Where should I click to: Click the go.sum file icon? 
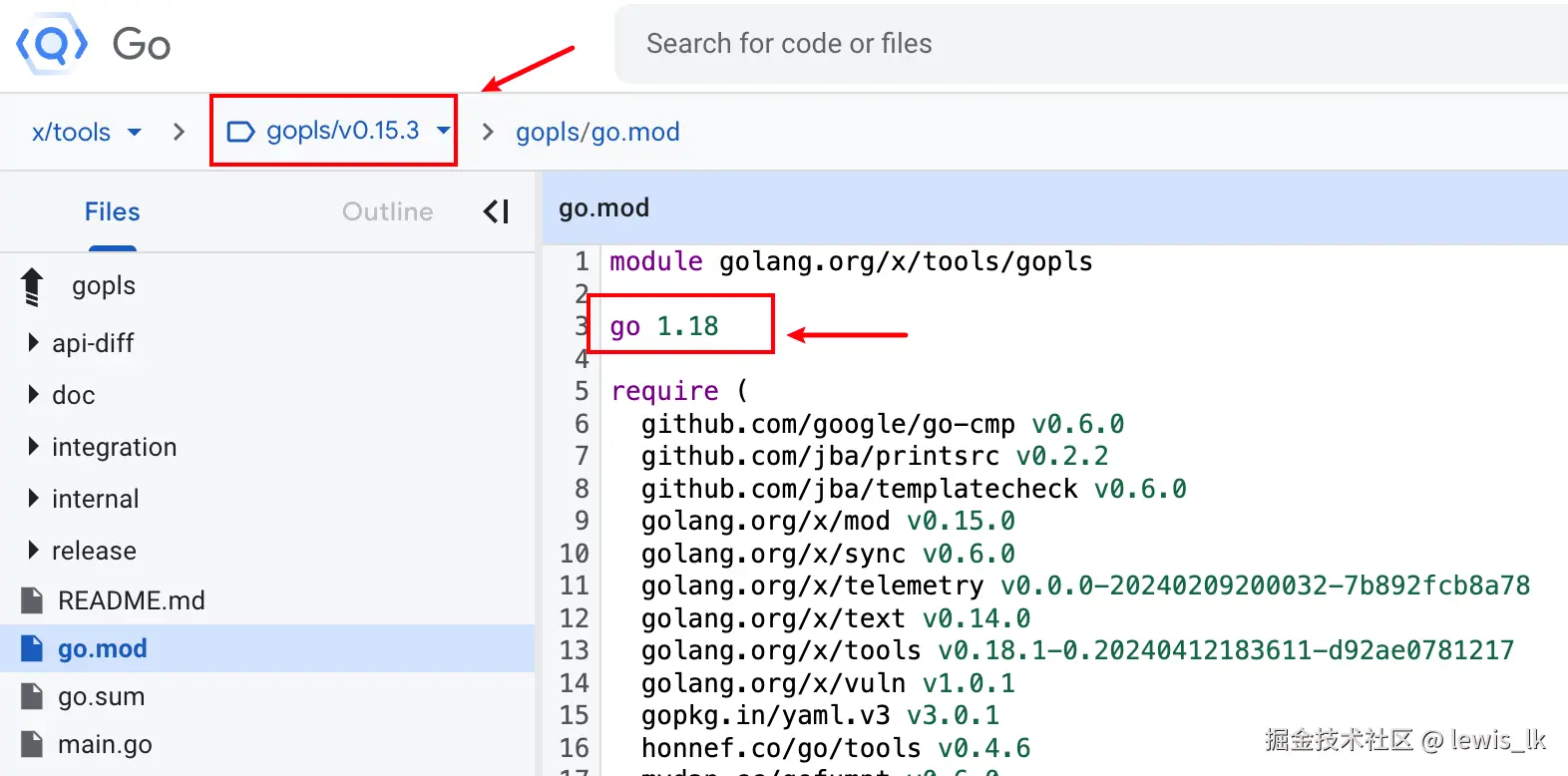(32, 696)
